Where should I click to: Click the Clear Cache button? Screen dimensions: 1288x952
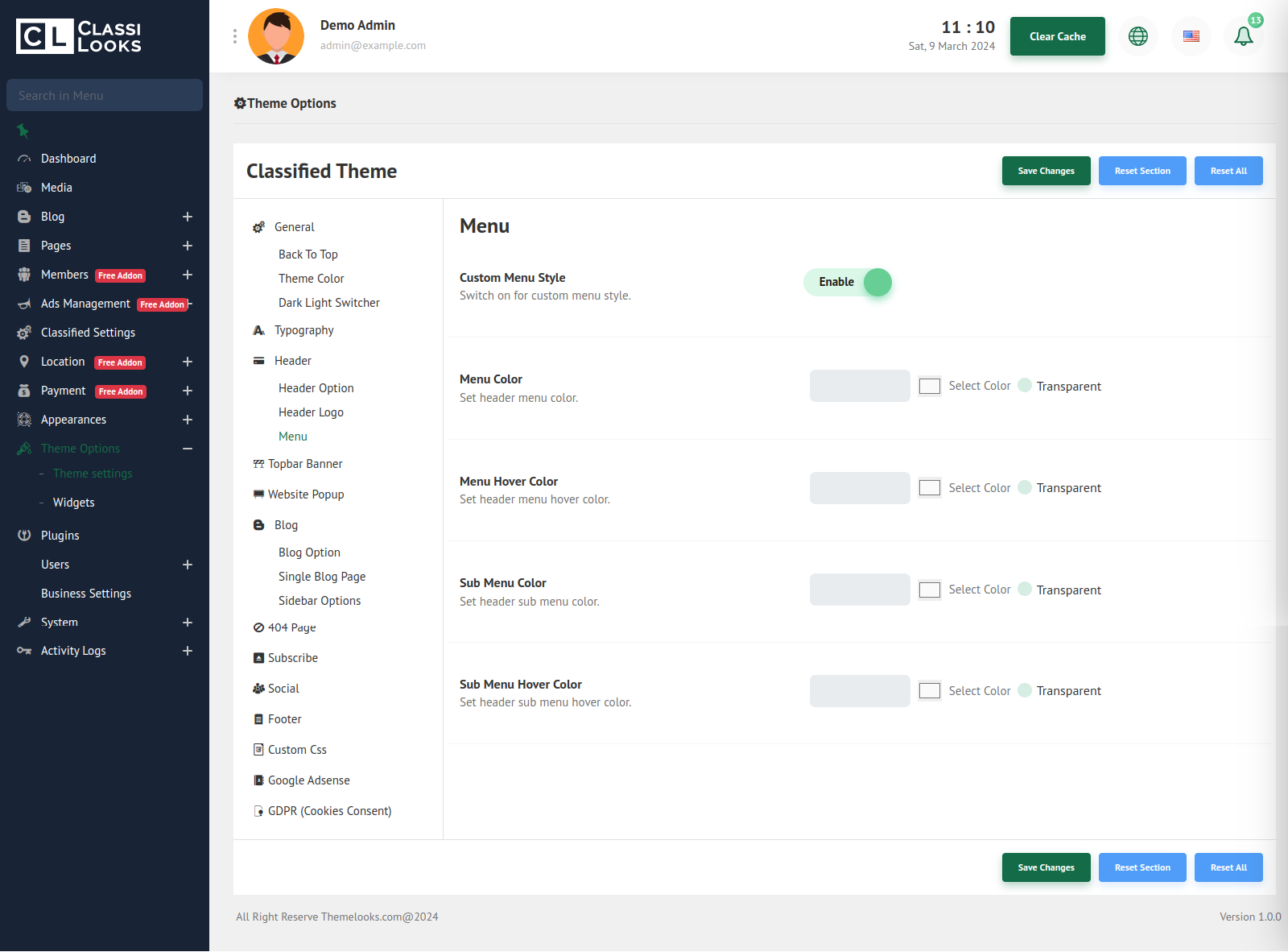coord(1057,36)
